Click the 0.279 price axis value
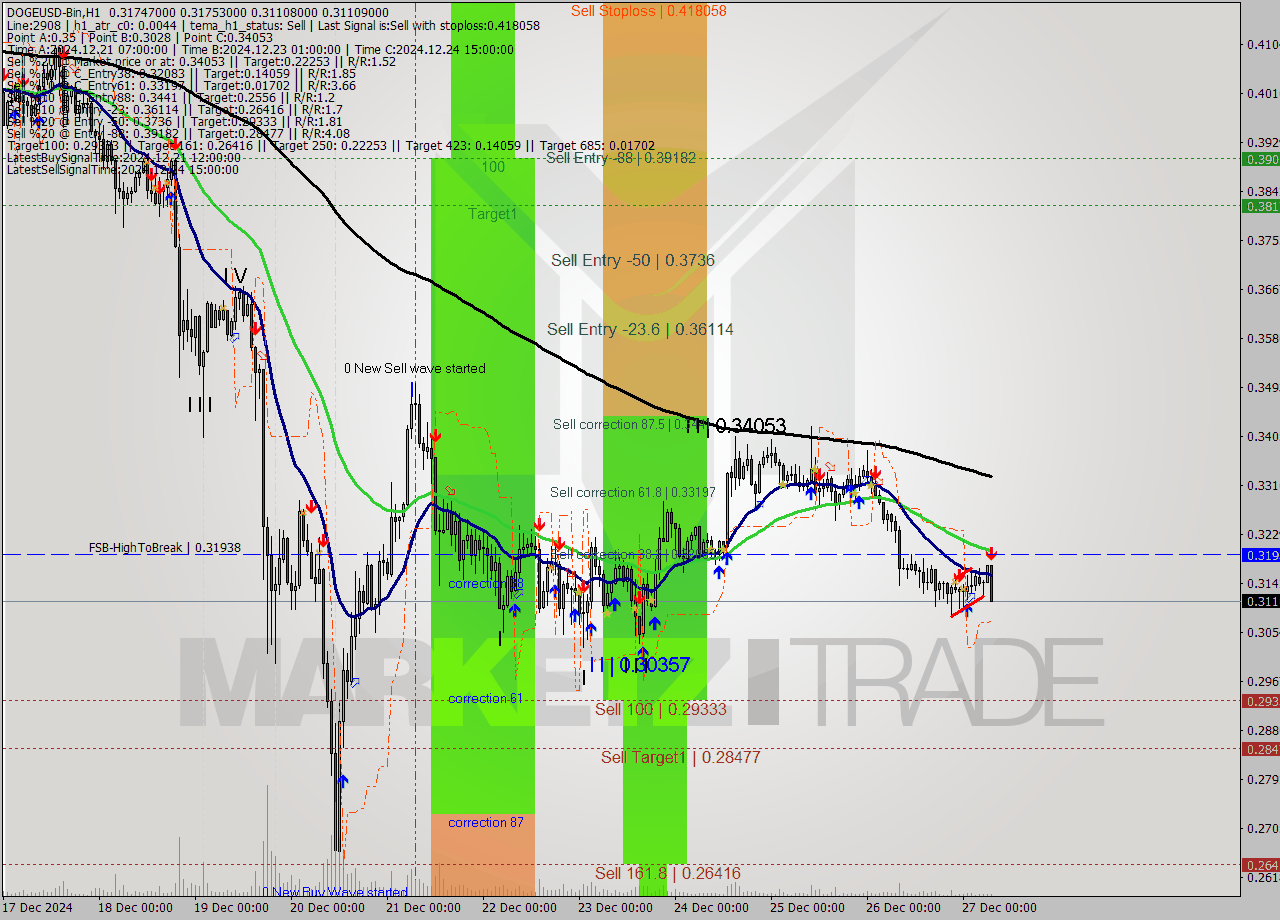 [1262, 779]
